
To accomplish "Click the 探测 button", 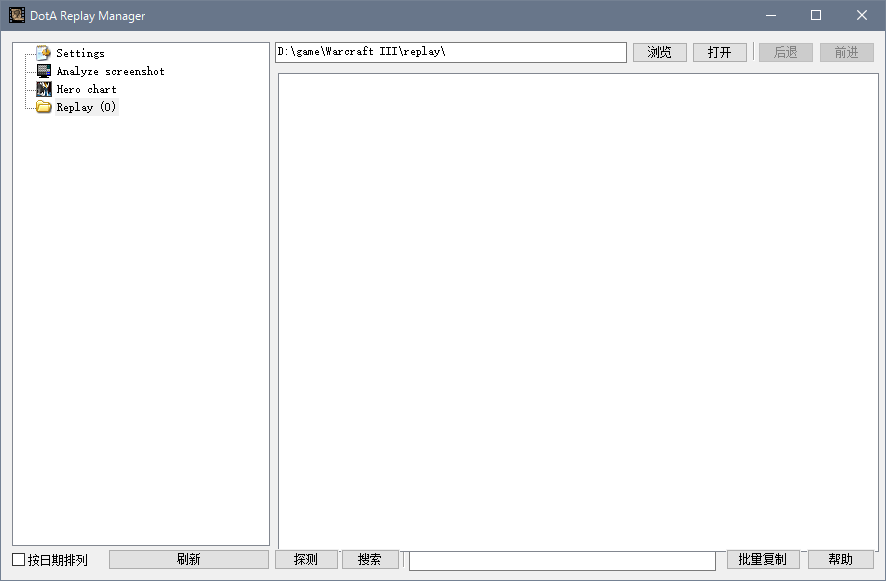I will click(x=306, y=560).
